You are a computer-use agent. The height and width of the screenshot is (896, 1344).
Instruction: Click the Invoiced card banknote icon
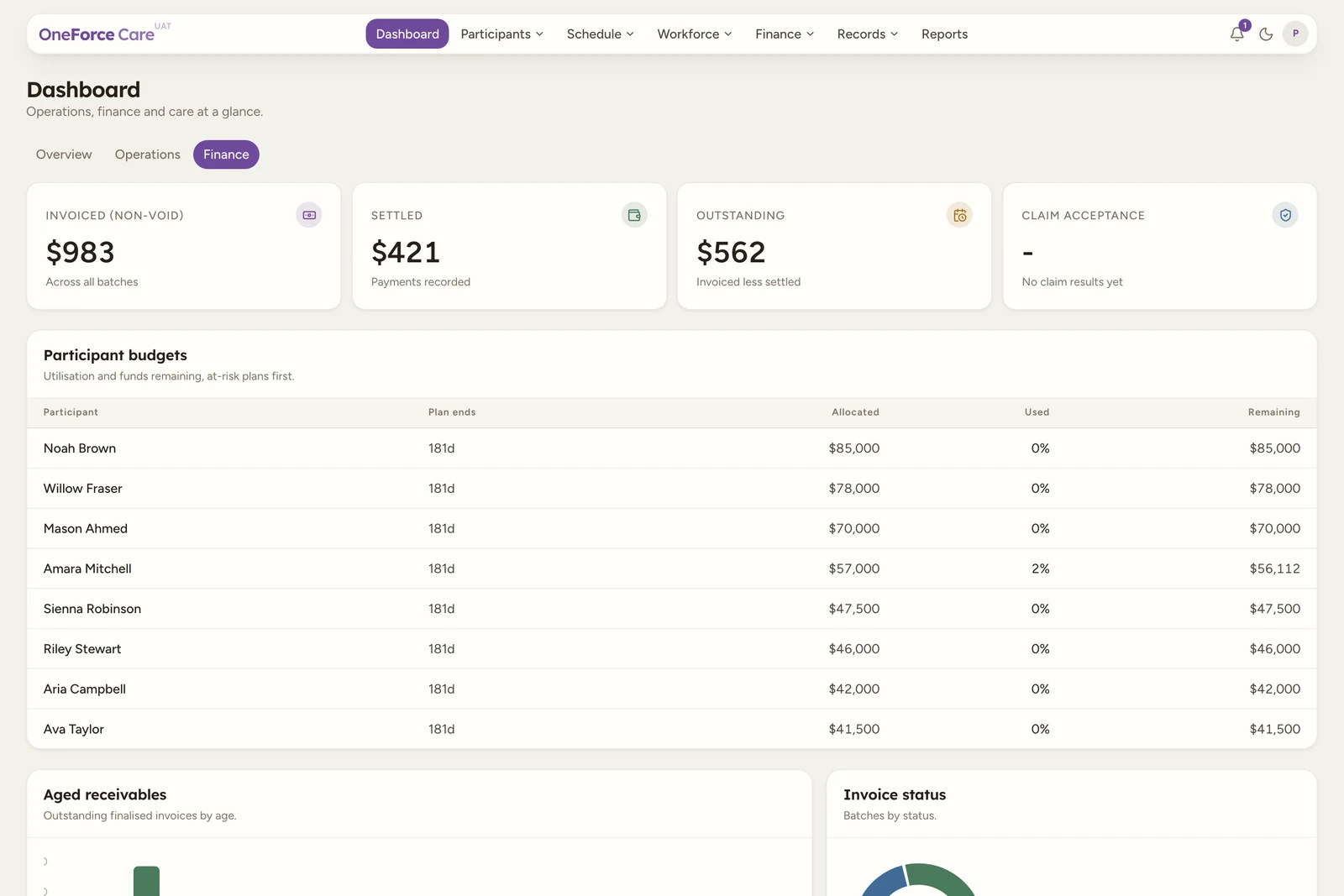click(x=309, y=215)
